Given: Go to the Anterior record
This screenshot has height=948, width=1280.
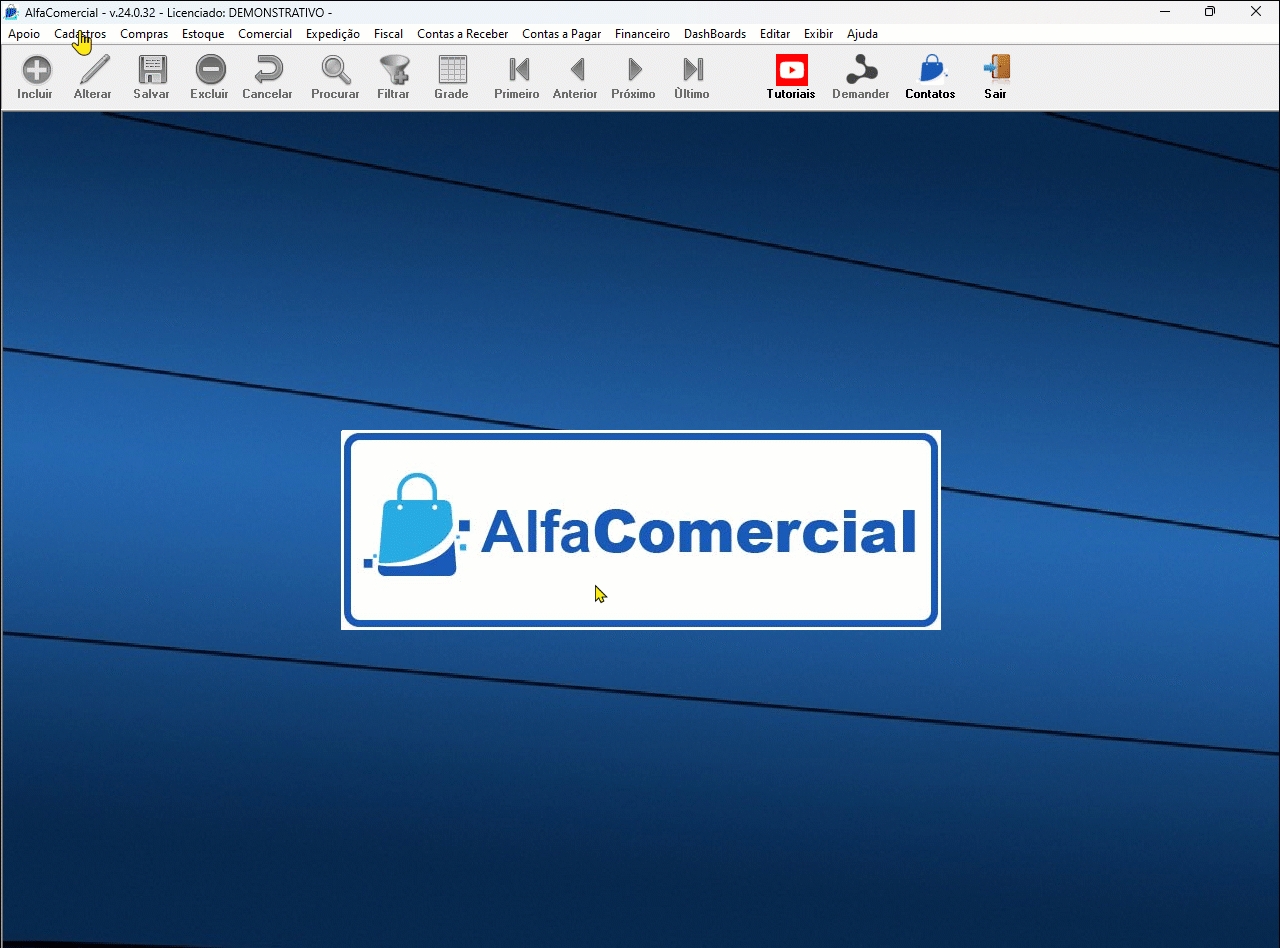Looking at the screenshot, I should point(576,70).
